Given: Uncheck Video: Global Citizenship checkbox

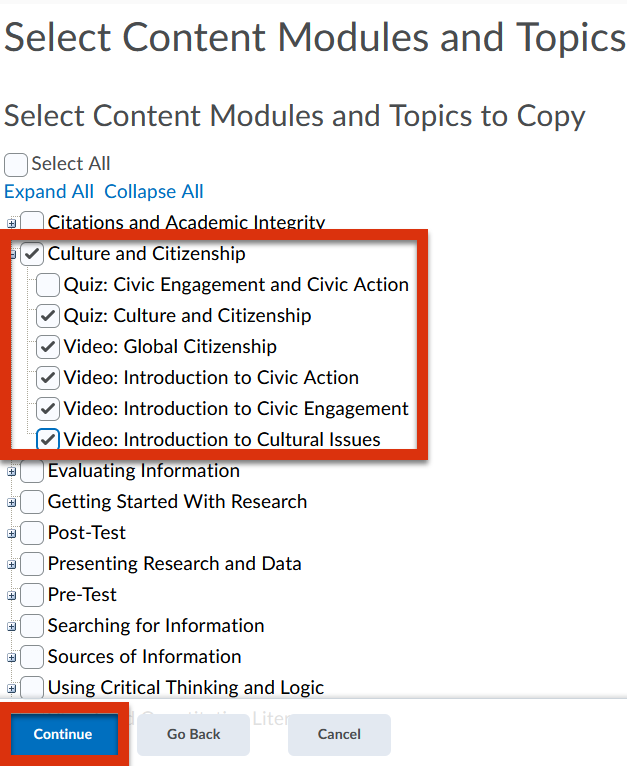Looking at the screenshot, I should 48,347.
